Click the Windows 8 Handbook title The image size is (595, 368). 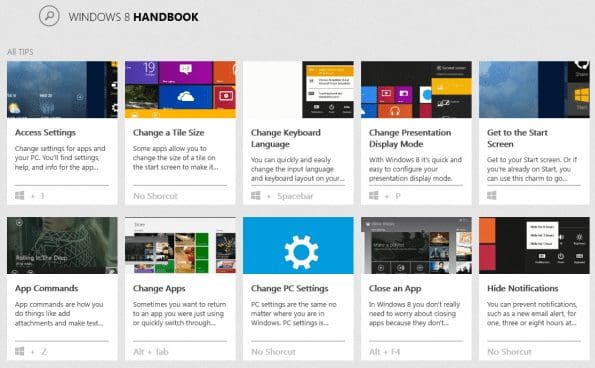coord(134,17)
